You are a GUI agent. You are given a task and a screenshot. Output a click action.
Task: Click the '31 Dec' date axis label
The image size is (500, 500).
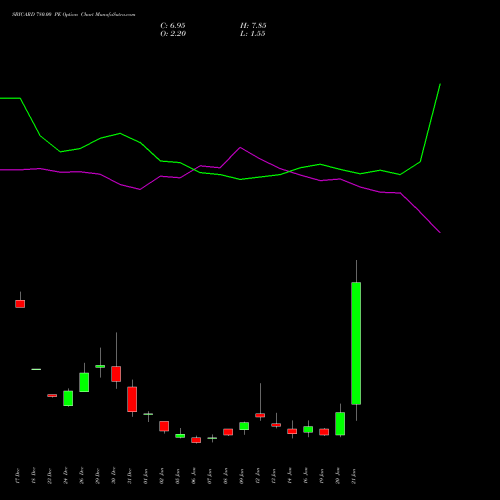tap(130, 476)
